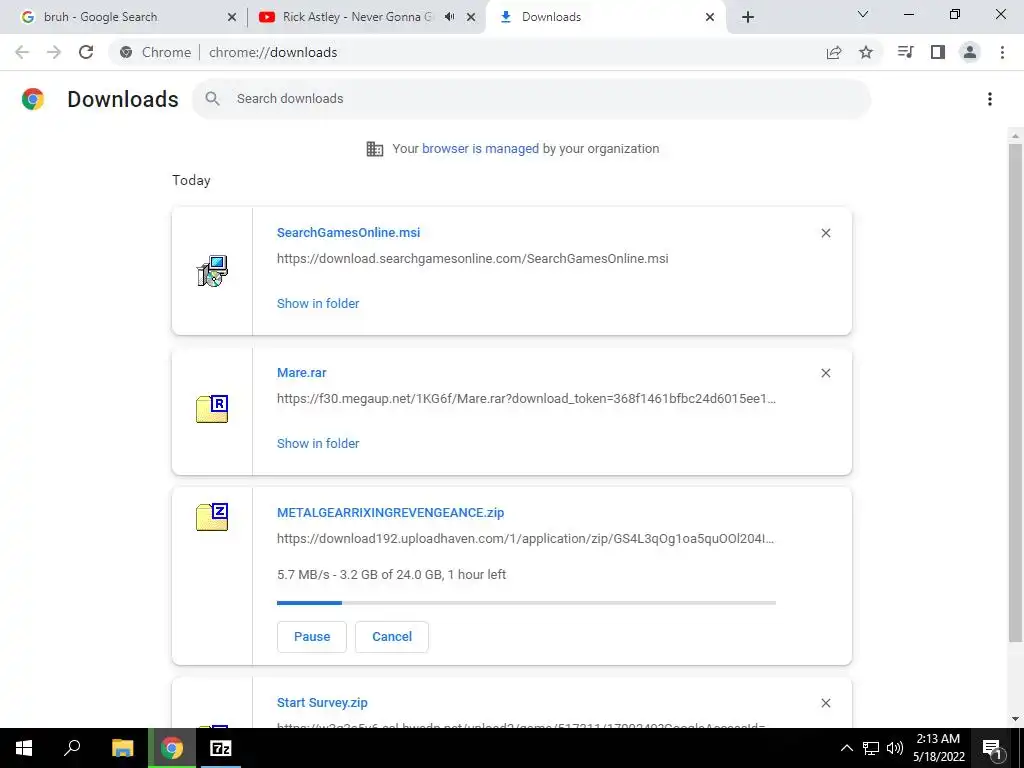Click the browser is managed link
Screen dimensions: 1024x768
tap(480, 148)
